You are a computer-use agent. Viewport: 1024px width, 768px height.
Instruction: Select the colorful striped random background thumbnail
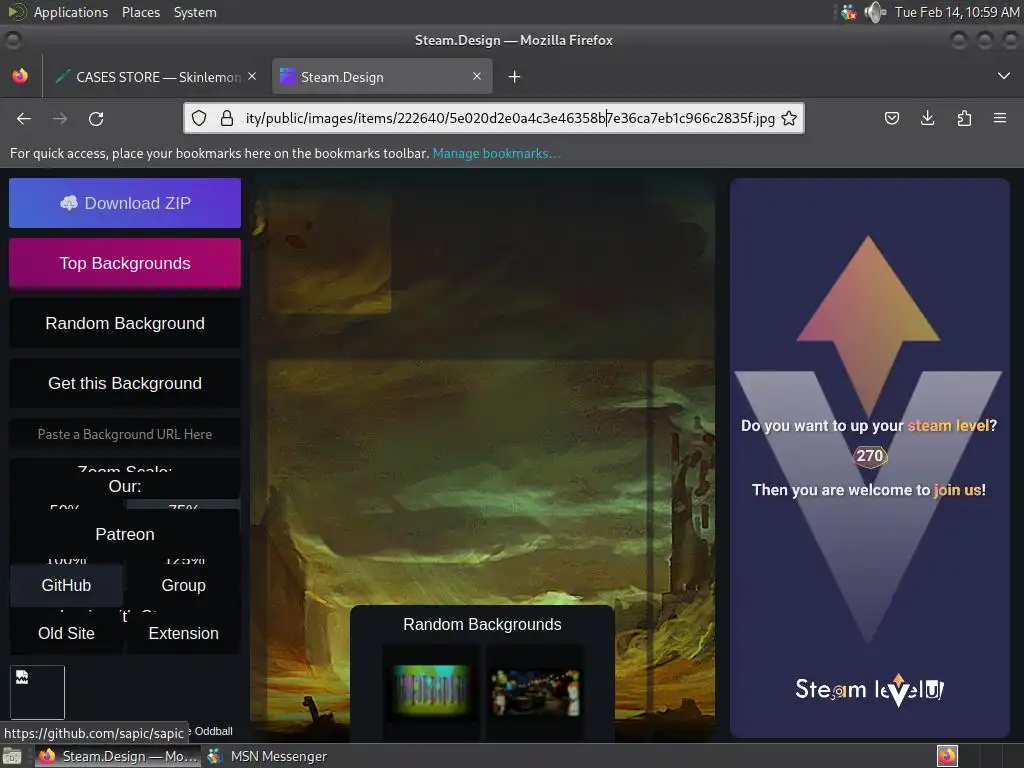tap(431, 690)
